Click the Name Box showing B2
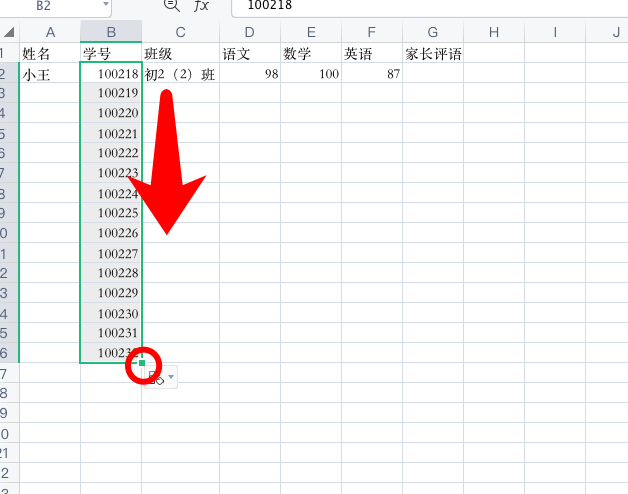This screenshot has height=494, width=628. [54, 6]
